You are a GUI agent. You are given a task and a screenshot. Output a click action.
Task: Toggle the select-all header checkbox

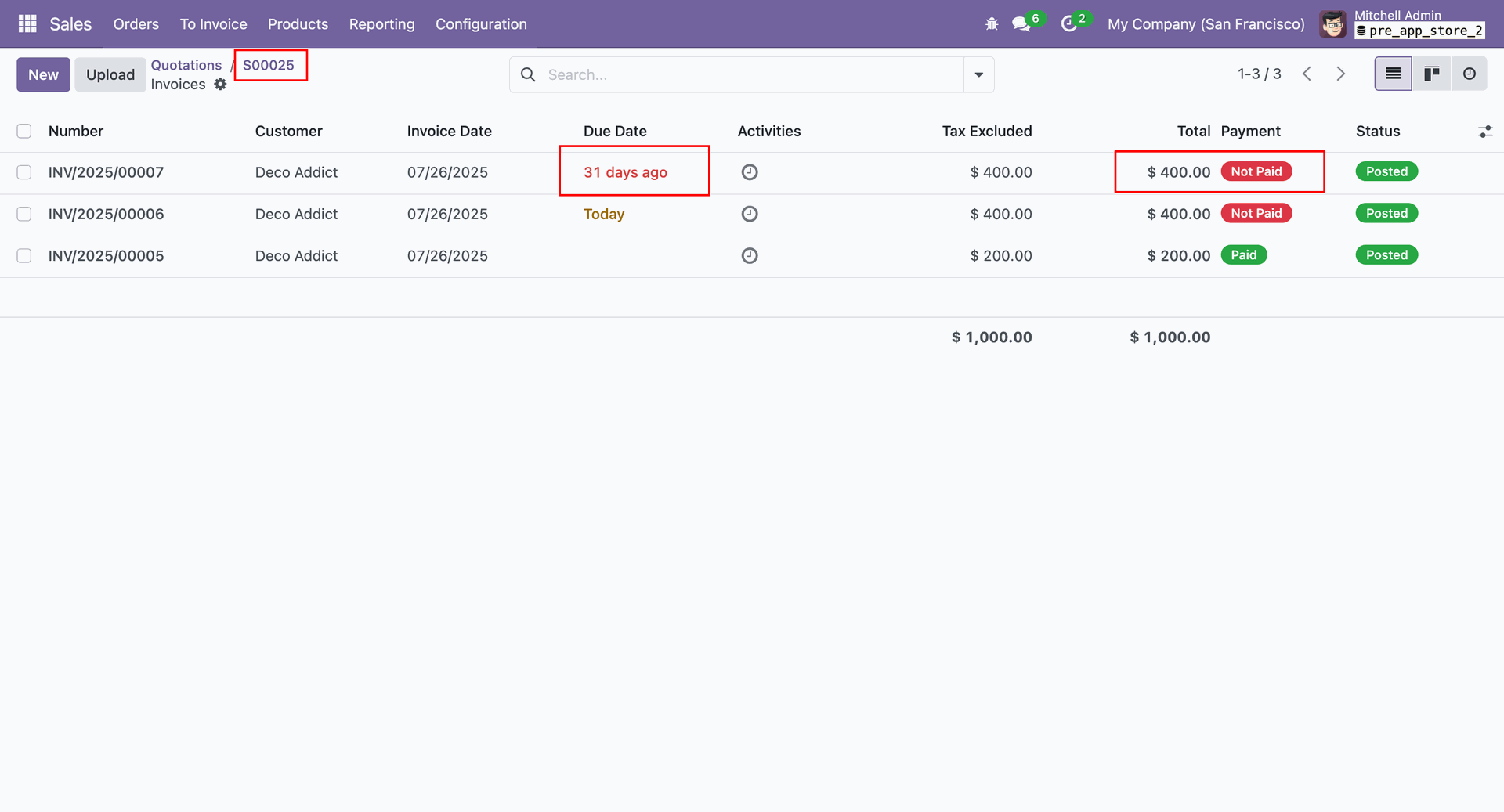[x=24, y=131]
